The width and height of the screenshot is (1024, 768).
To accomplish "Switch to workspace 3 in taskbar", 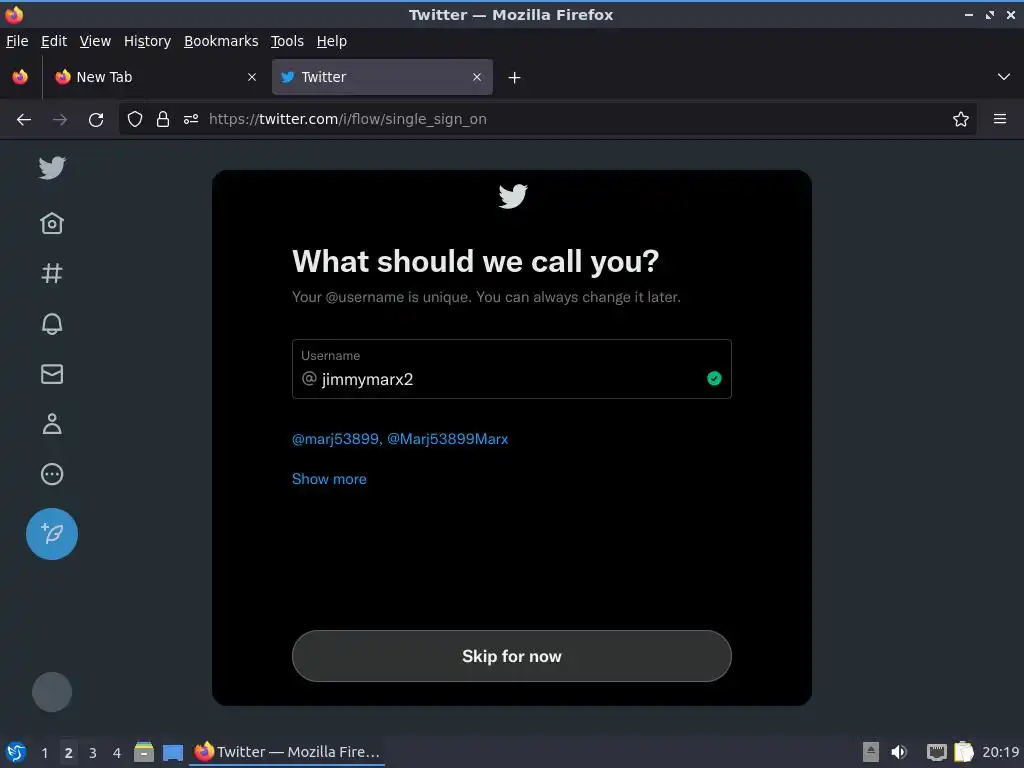I will [93, 753].
